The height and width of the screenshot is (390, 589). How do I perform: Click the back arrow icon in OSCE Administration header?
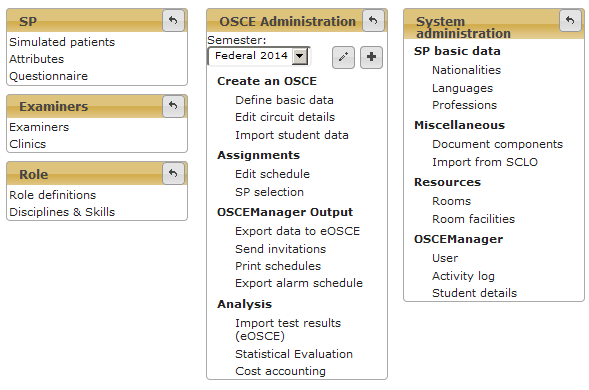(x=373, y=20)
